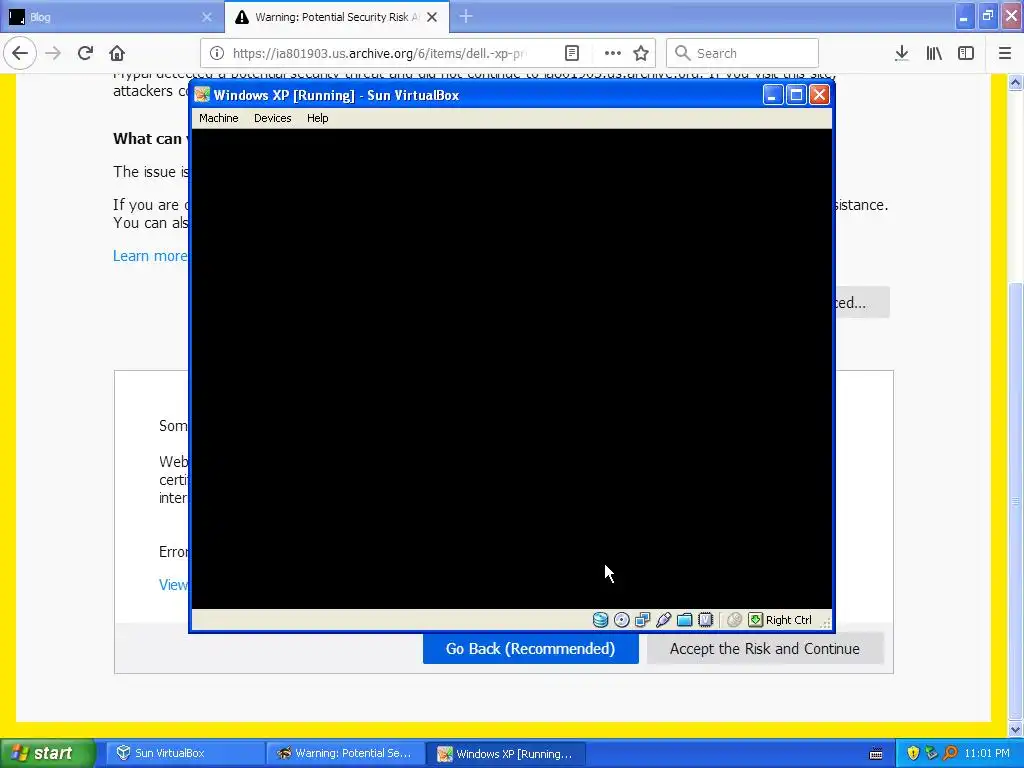Click the shared folders icon in VirtualBox status bar
1024x768 pixels.
tap(684, 620)
